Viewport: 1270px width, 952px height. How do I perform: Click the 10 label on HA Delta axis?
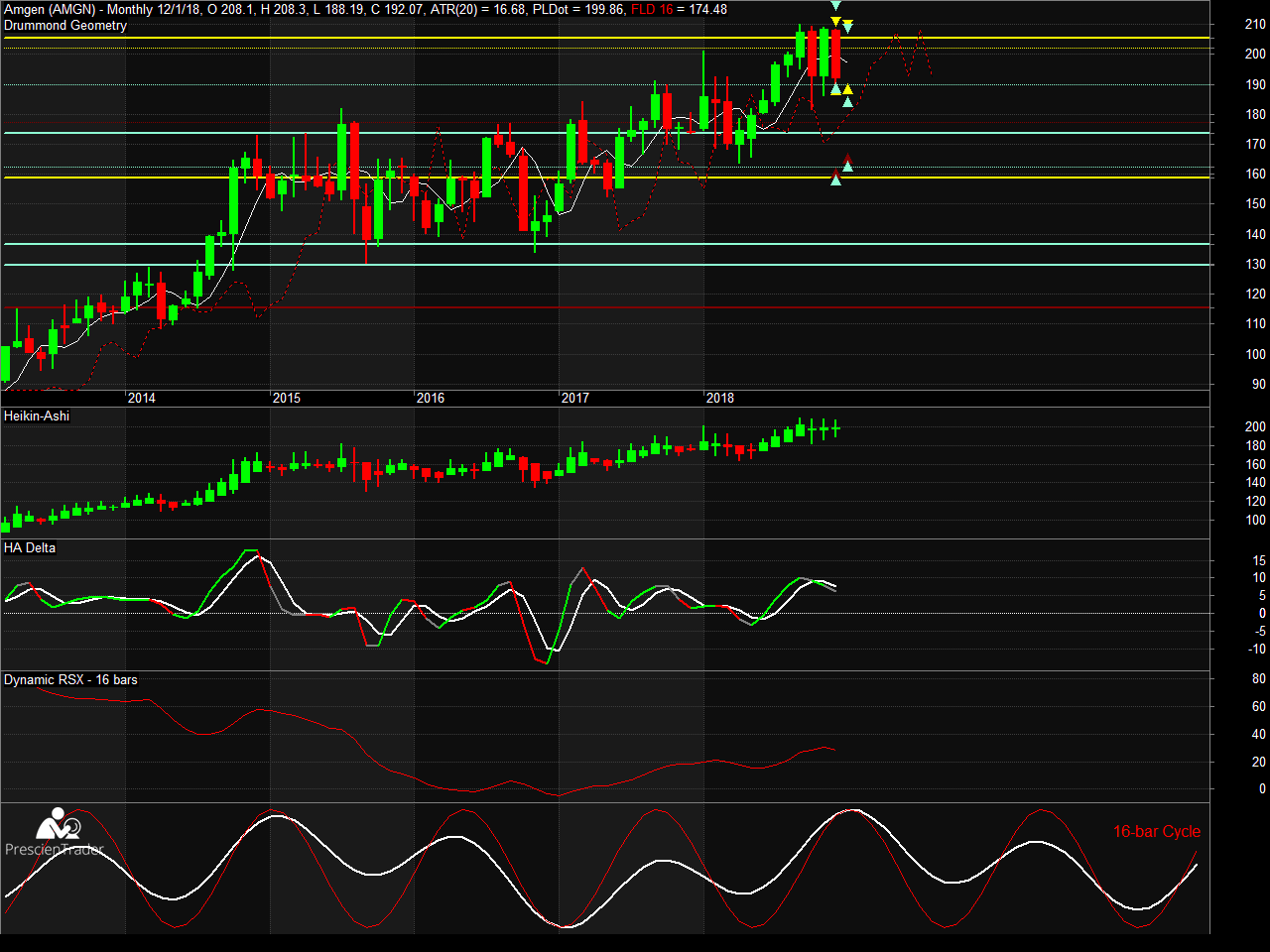coord(1259,577)
